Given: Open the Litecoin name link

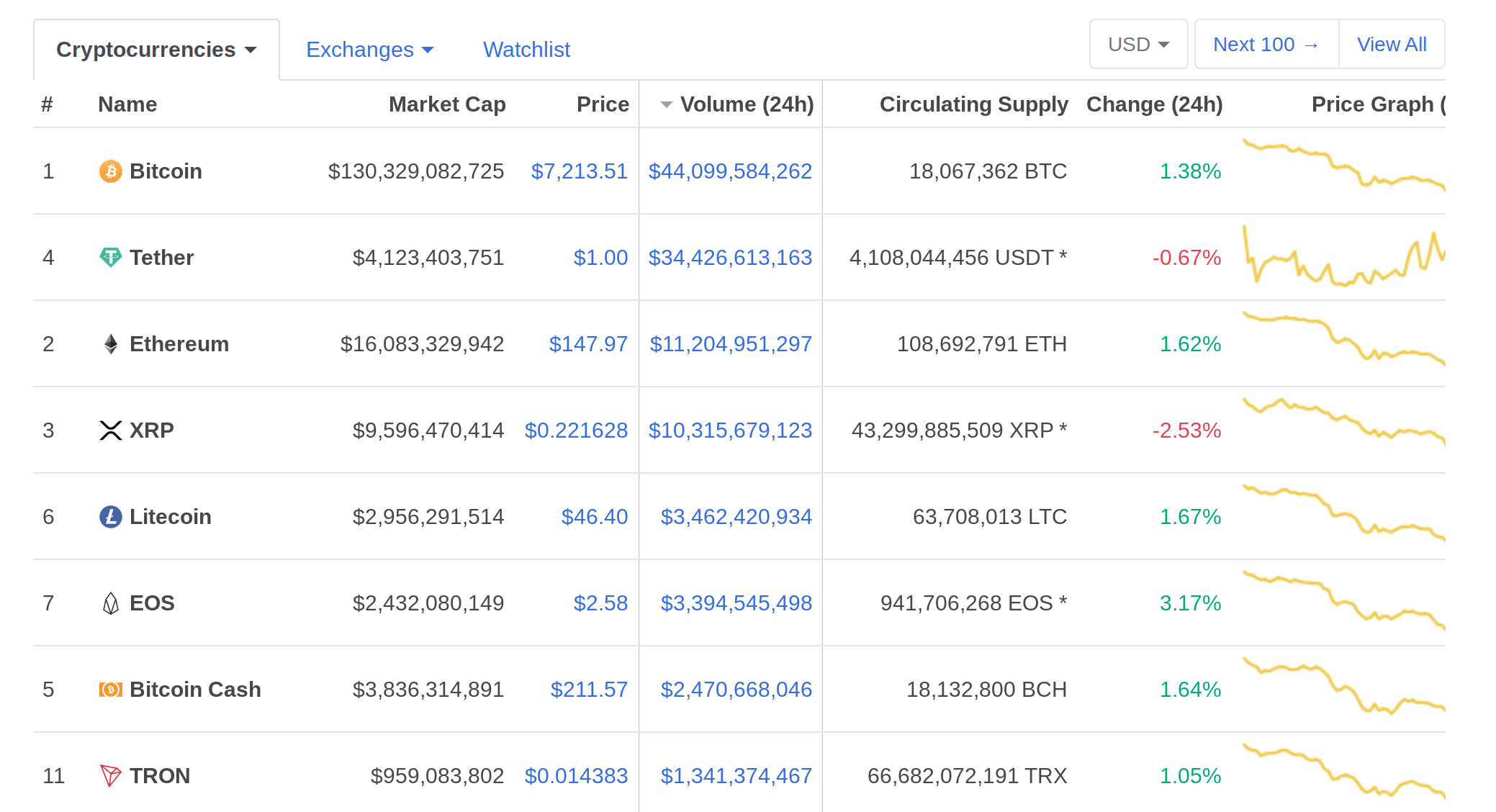Looking at the screenshot, I should pos(171,517).
